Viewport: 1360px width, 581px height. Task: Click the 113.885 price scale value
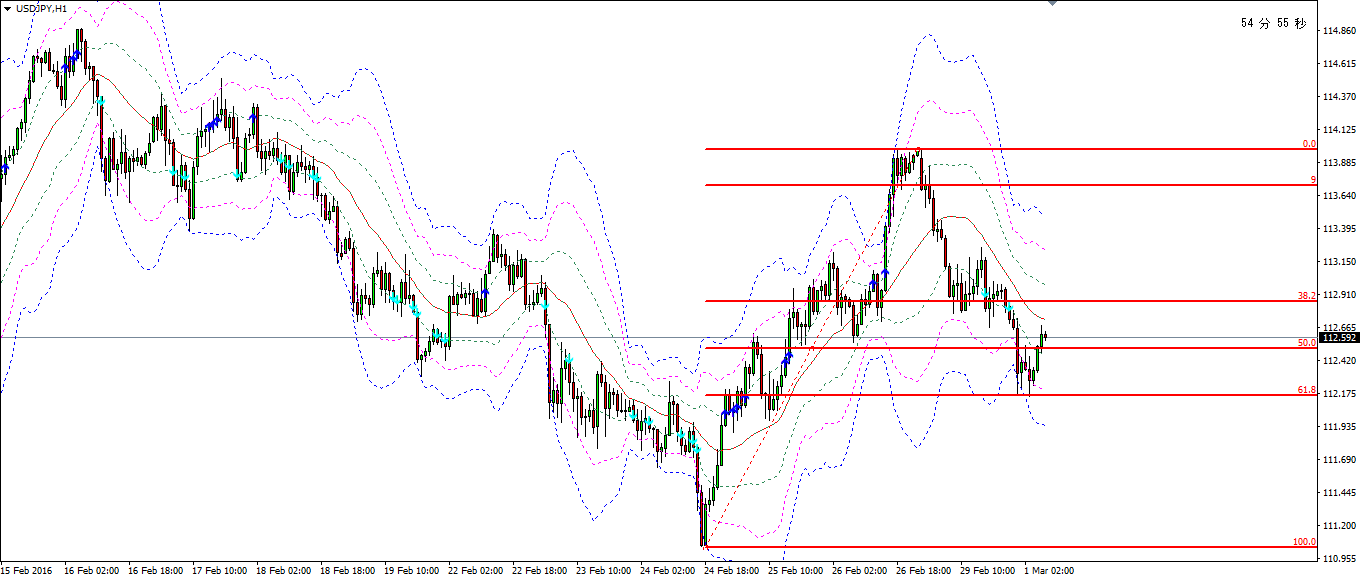[1339, 163]
